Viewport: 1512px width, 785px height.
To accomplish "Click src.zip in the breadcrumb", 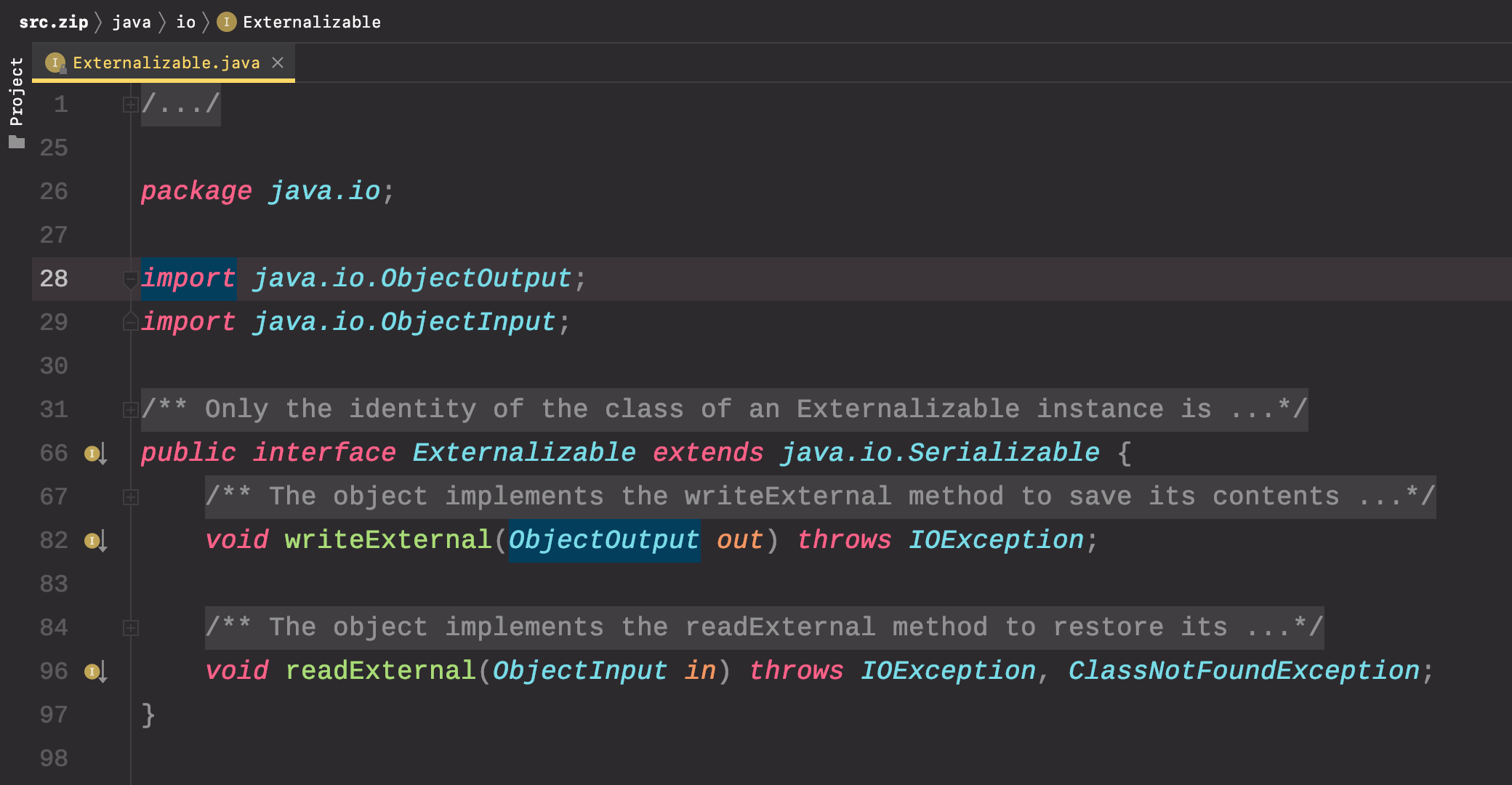I will [x=53, y=23].
